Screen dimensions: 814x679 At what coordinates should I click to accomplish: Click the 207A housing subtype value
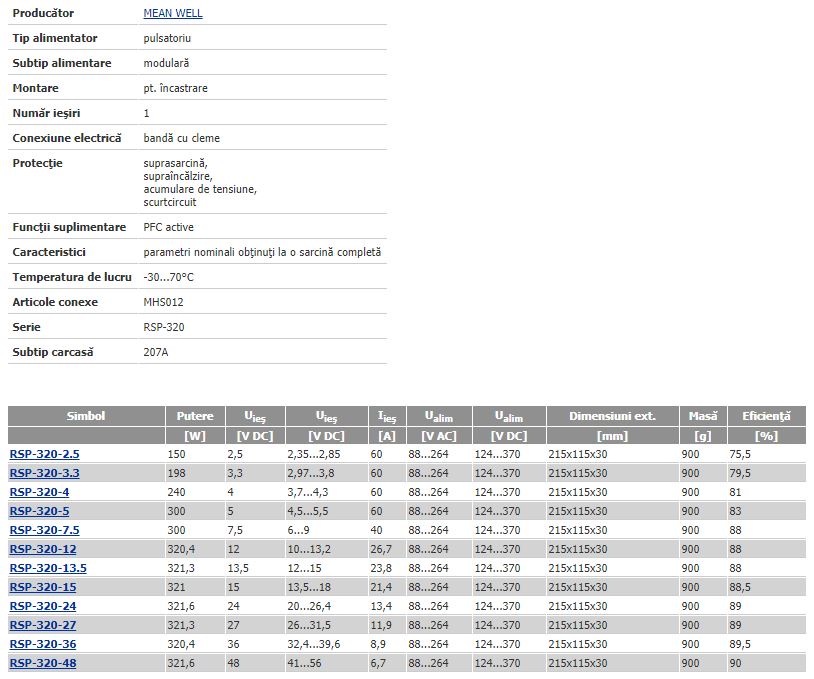(x=156, y=352)
